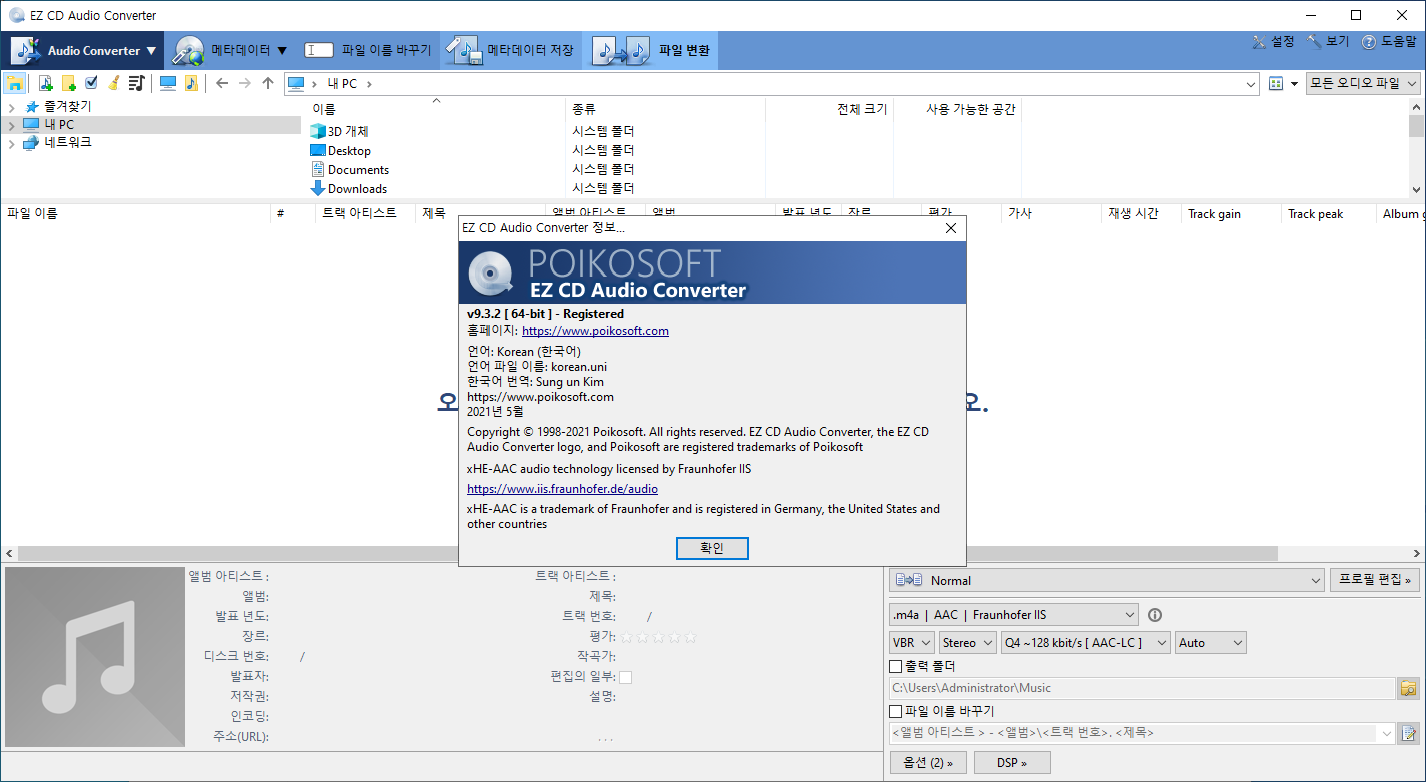The width and height of the screenshot is (1426, 782).
Task: Open the 모든 오디오 파일 filter dropdown
Action: coord(1364,84)
